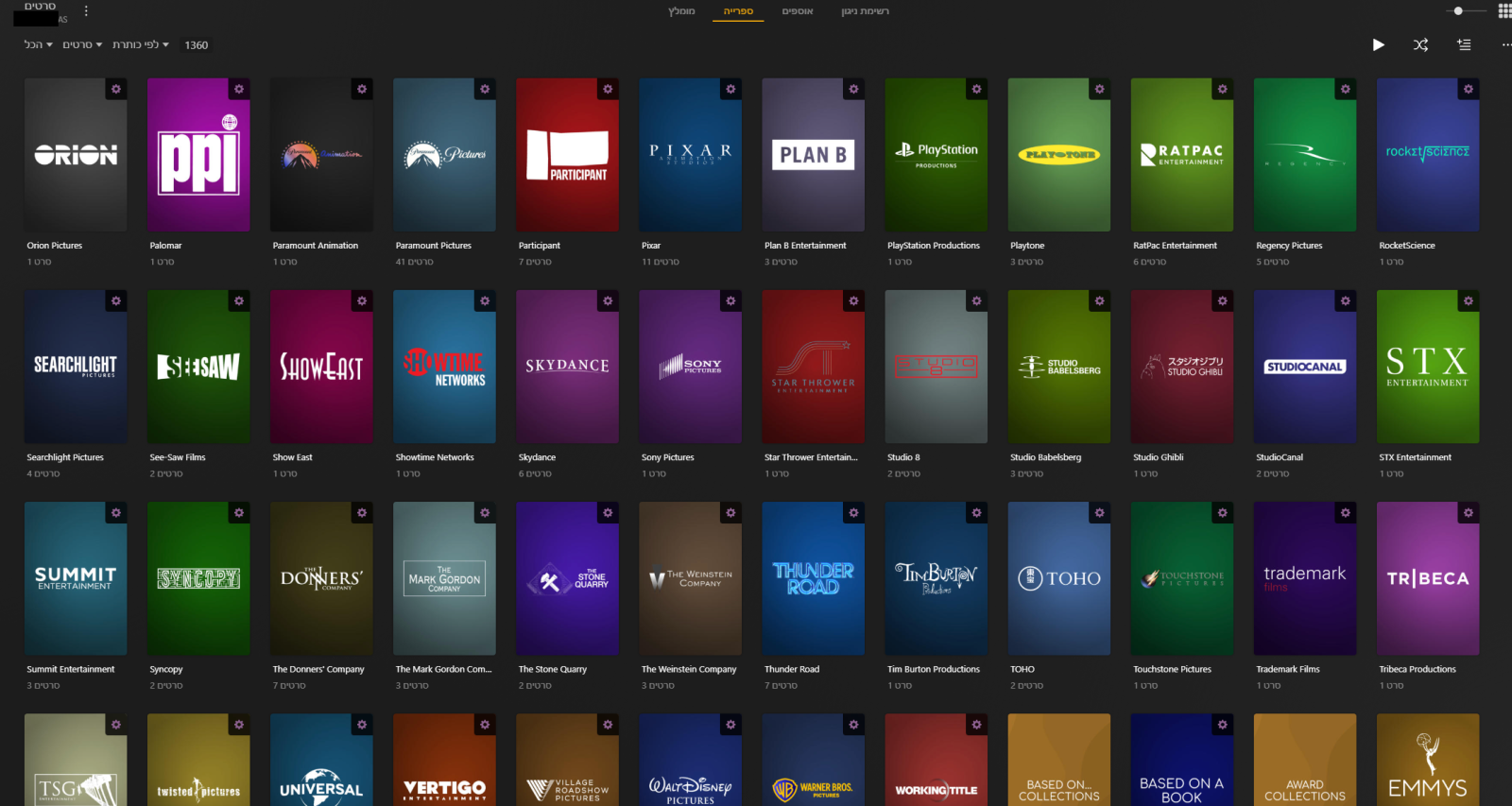Click the badge icon on Sony Pictures poster
1512x806 pixels.
[x=730, y=300]
